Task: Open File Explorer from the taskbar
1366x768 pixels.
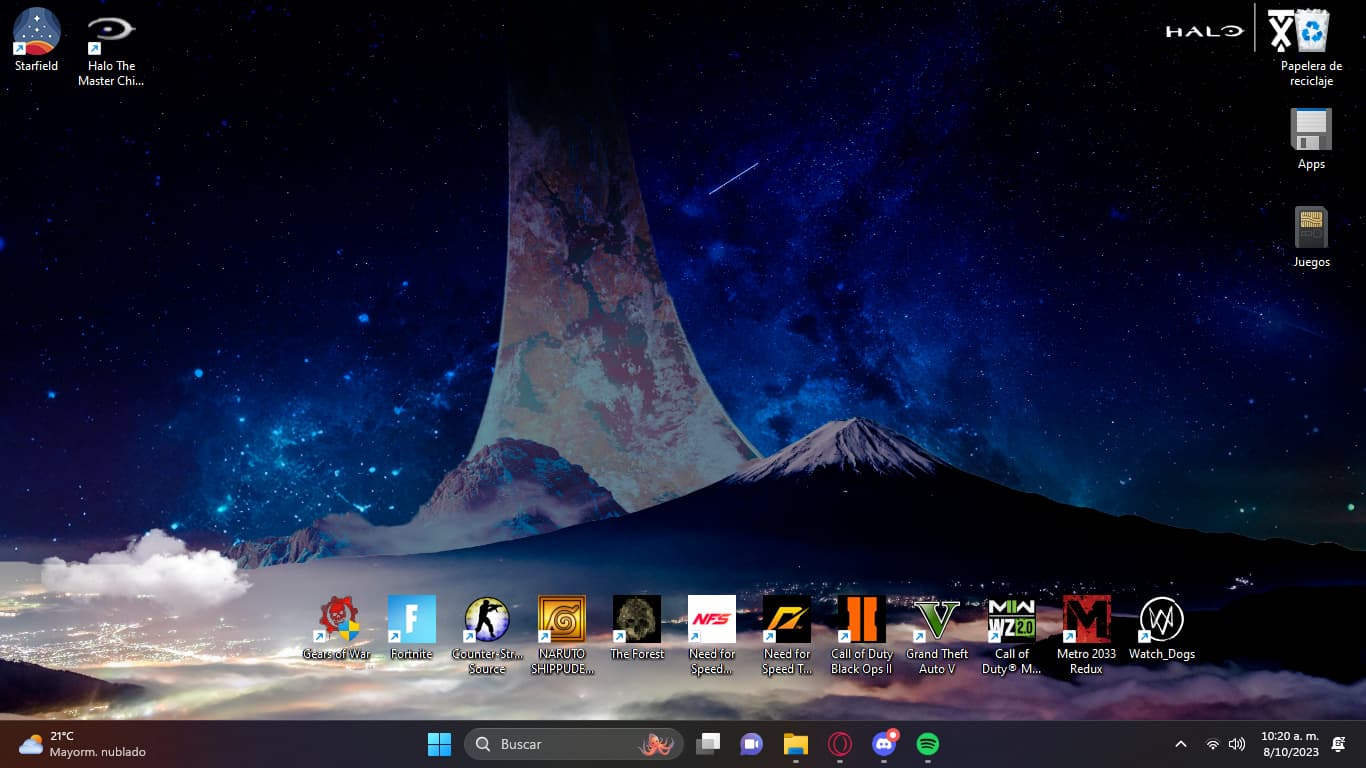Action: point(795,744)
